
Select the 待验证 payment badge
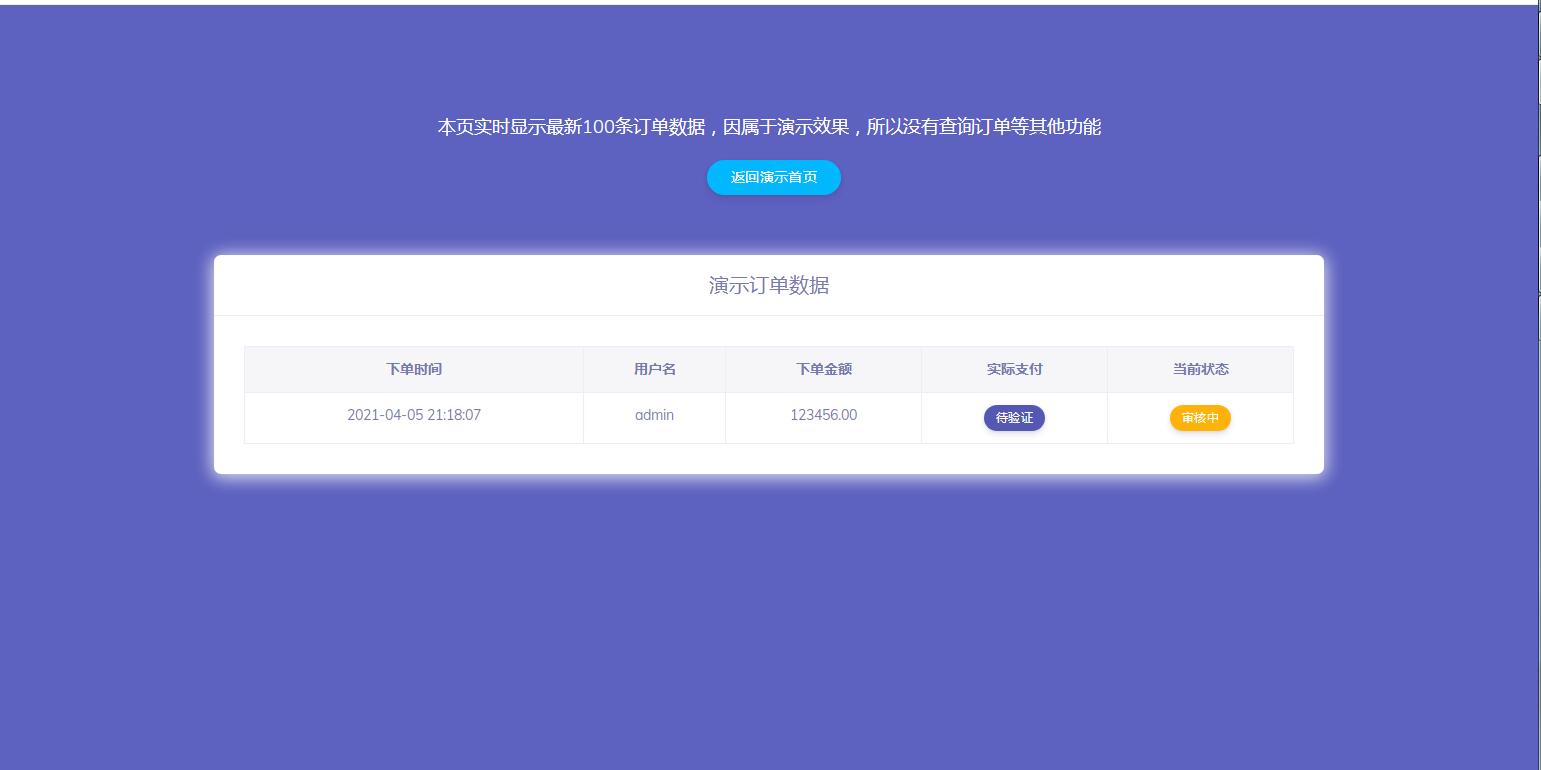[x=1014, y=418]
